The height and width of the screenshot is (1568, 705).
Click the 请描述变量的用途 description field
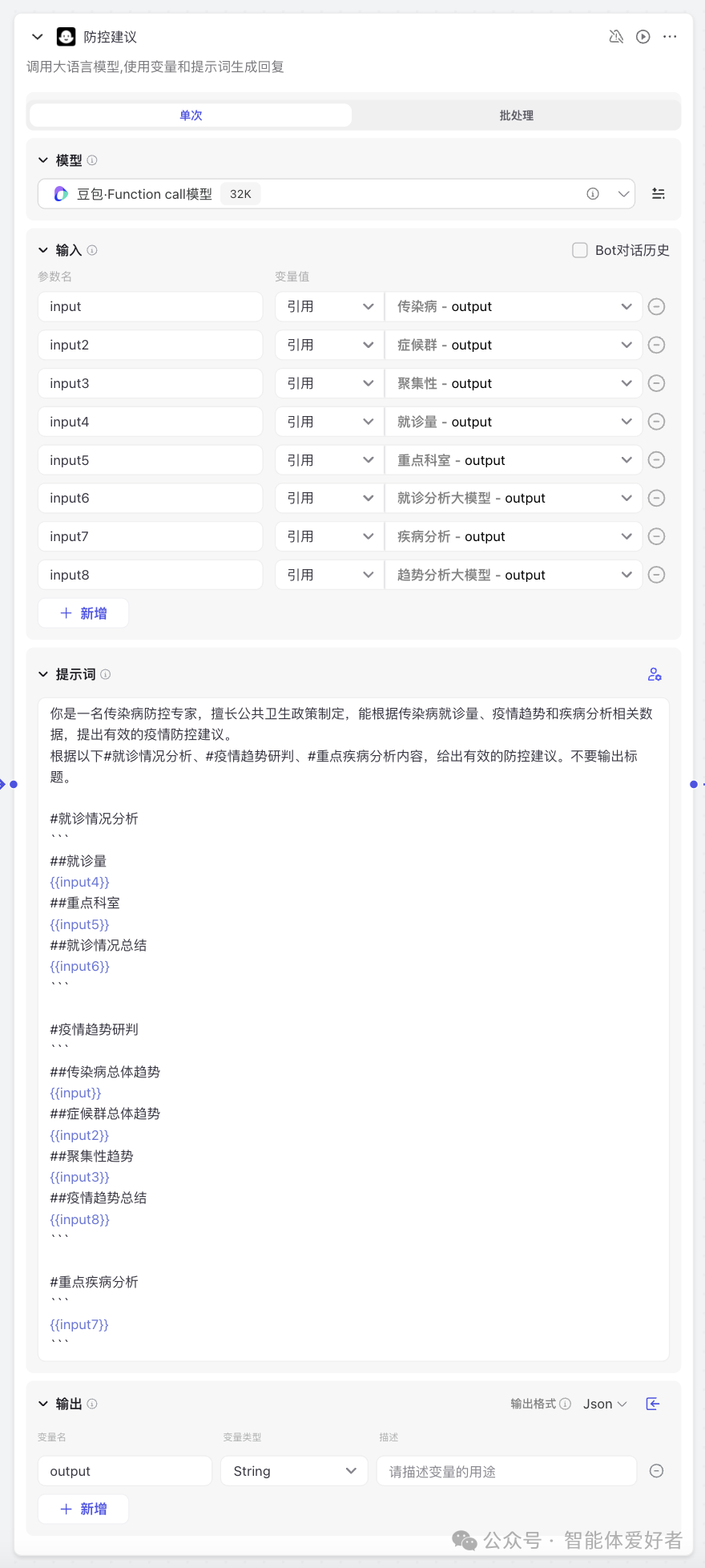[x=506, y=1471]
